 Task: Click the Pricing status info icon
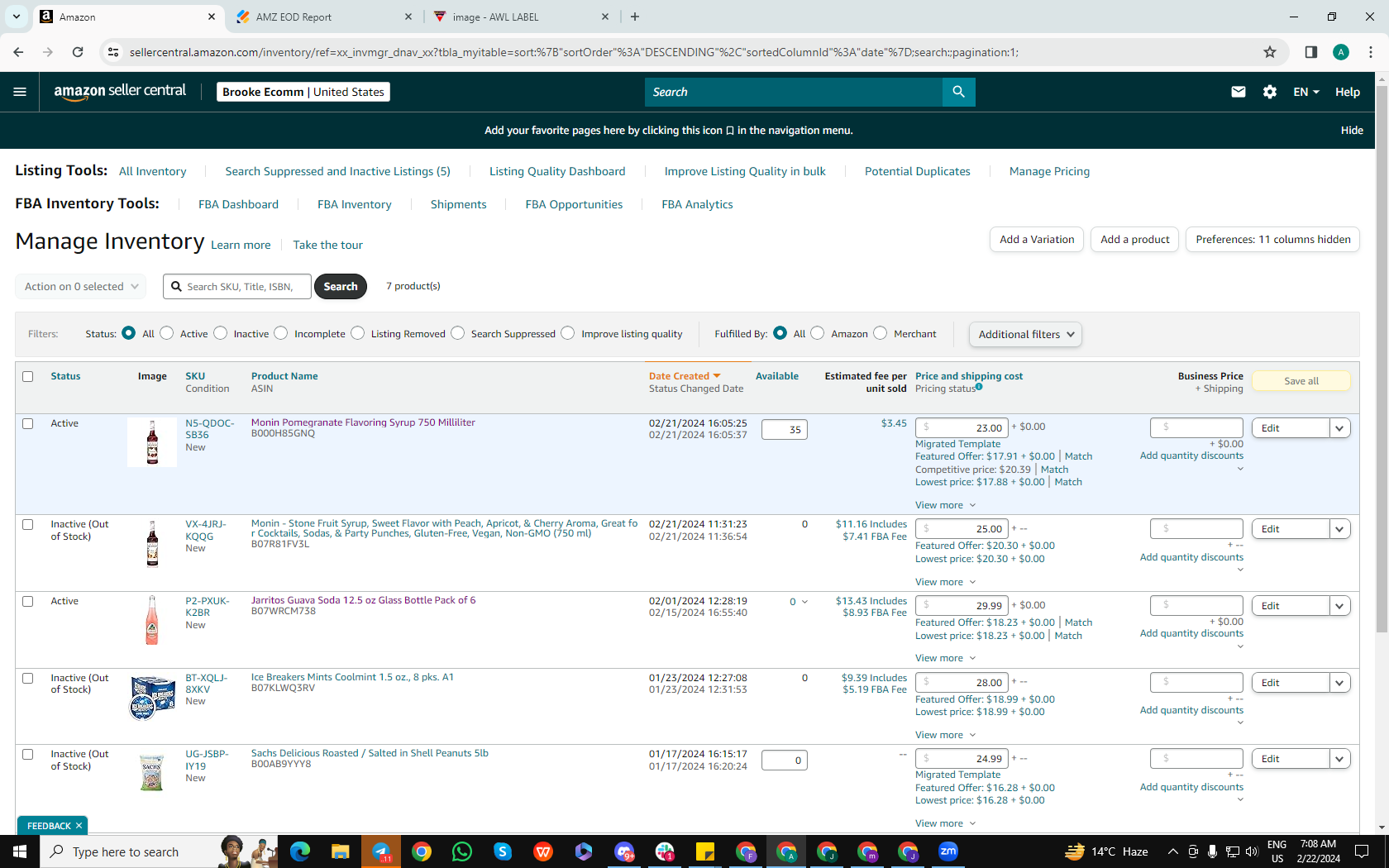(x=979, y=387)
